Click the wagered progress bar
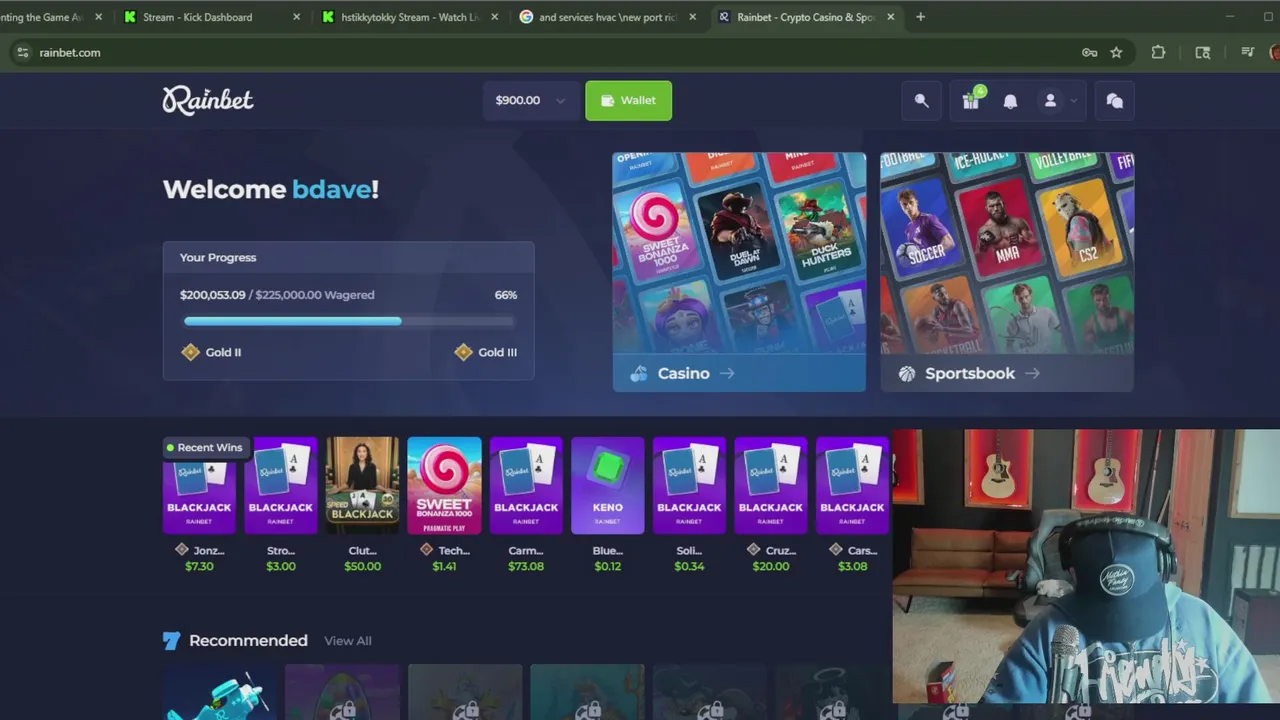This screenshot has width=1280, height=720. [x=349, y=321]
